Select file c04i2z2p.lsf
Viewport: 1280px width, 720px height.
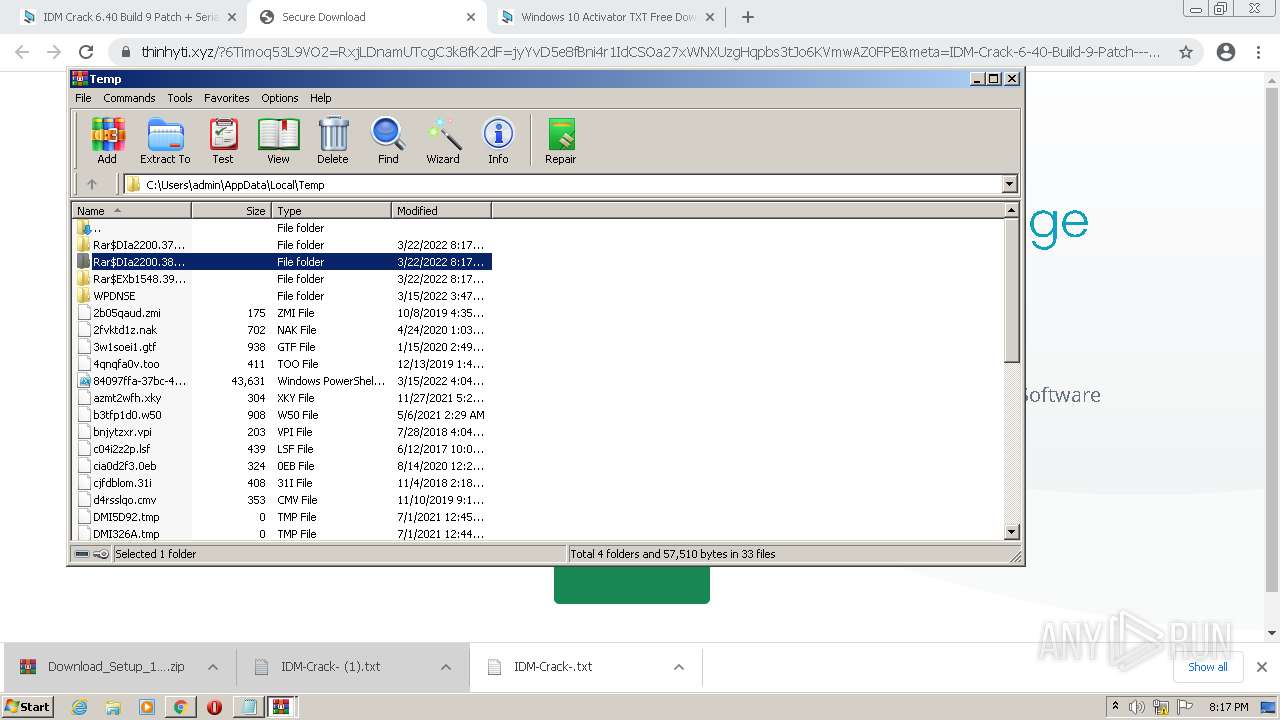click(x=282, y=449)
